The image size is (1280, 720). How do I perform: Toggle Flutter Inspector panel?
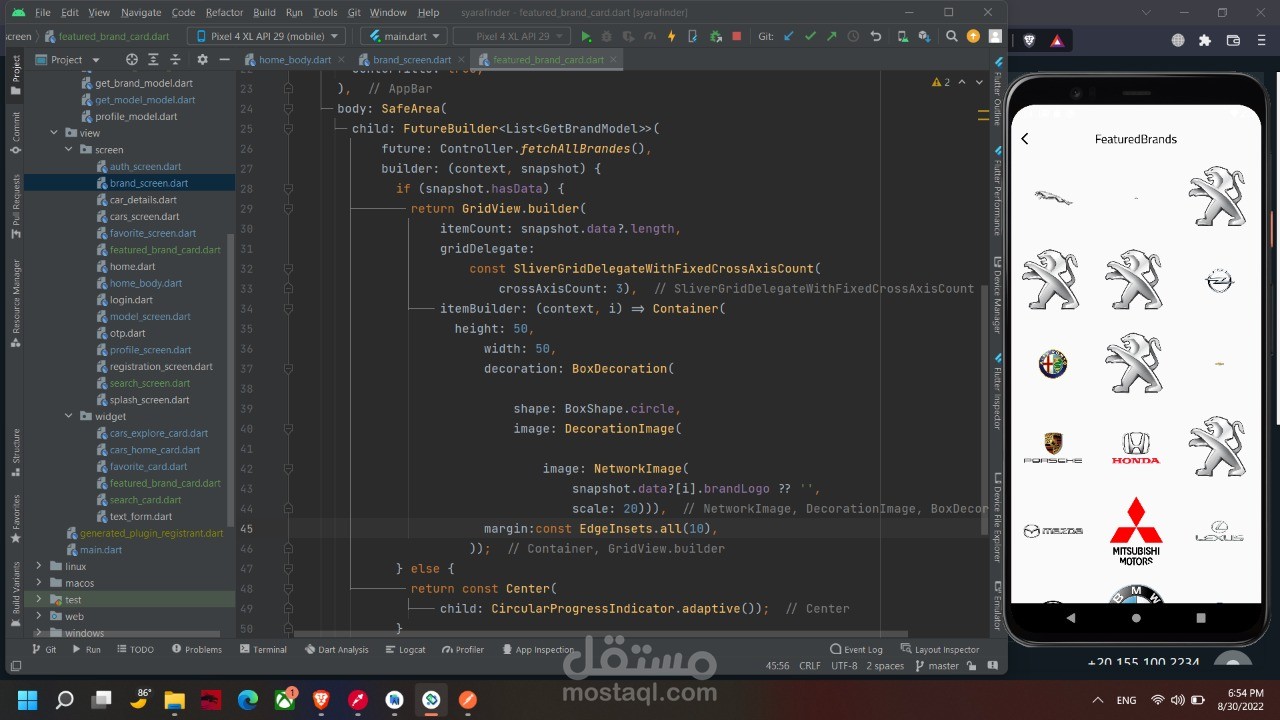[998, 393]
